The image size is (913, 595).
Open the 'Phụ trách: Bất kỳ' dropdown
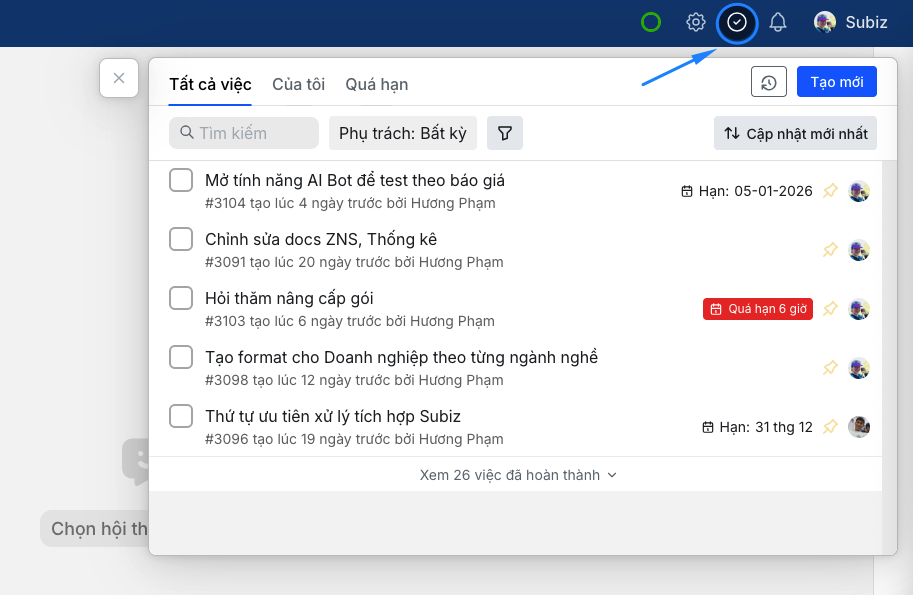click(403, 133)
